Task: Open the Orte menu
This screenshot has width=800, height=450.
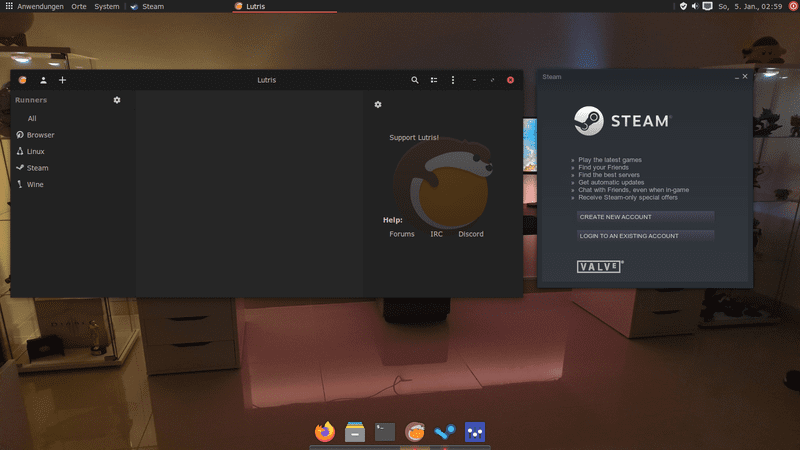Action: (79, 7)
